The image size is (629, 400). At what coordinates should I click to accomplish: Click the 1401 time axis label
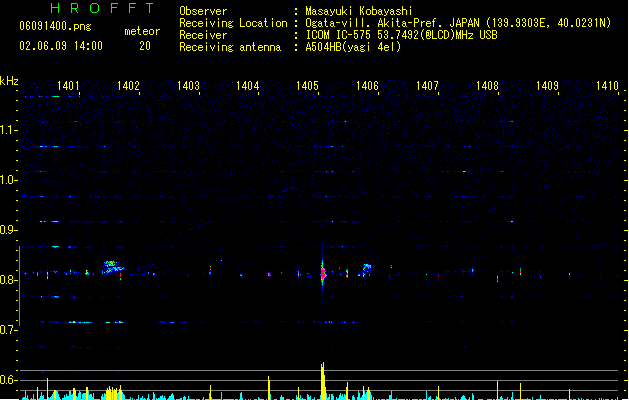(x=68, y=86)
